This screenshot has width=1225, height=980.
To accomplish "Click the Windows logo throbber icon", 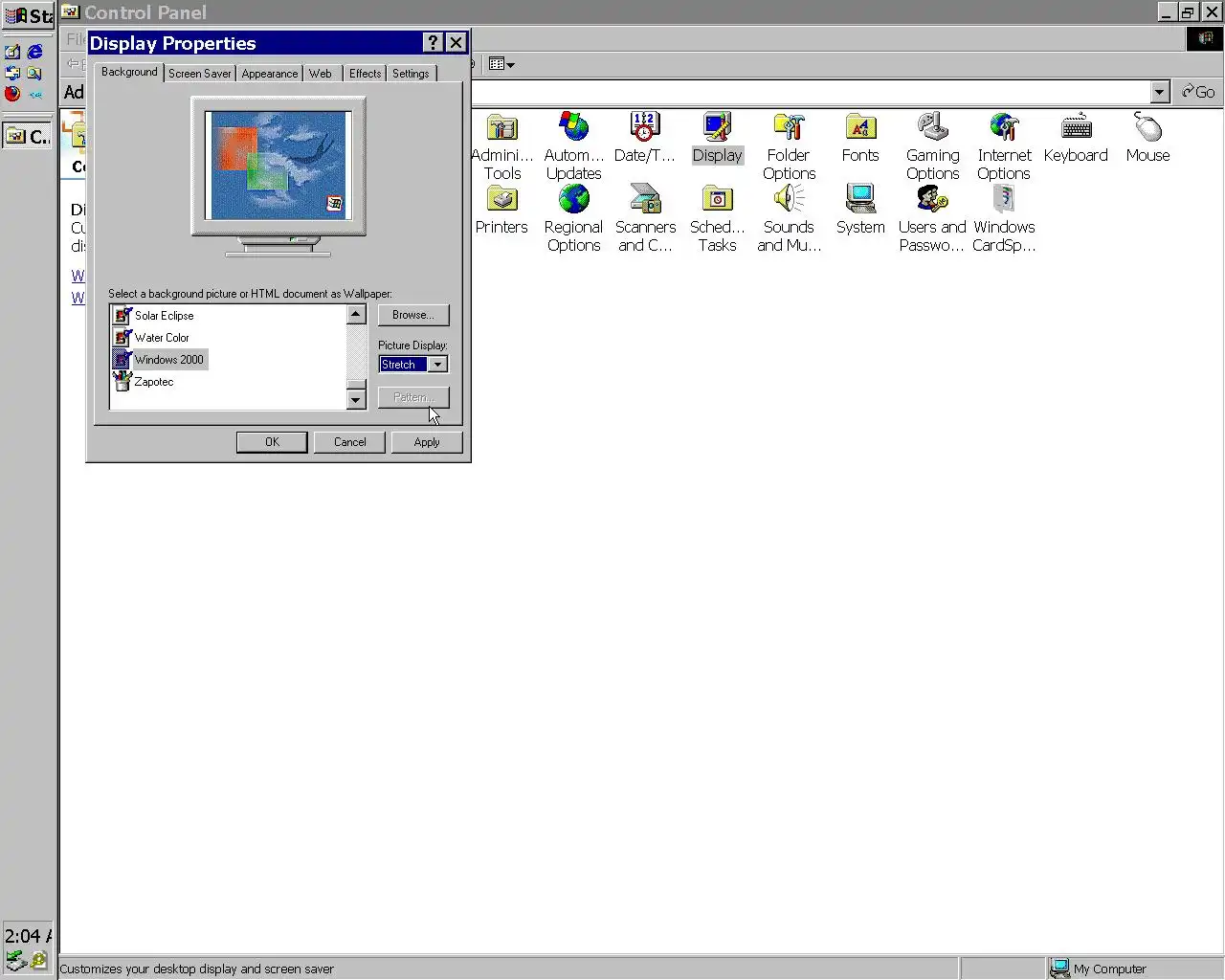I will [x=1205, y=38].
